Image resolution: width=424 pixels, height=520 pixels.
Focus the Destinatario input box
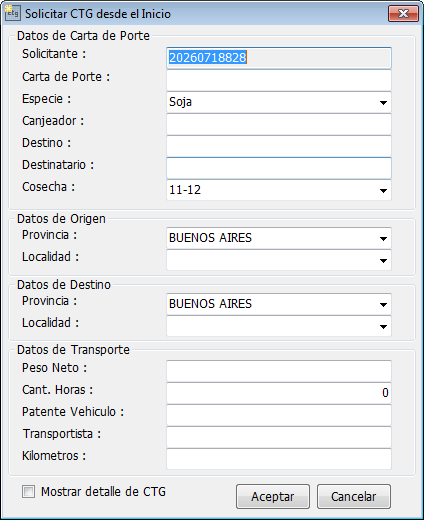click(x=279, y=168)
